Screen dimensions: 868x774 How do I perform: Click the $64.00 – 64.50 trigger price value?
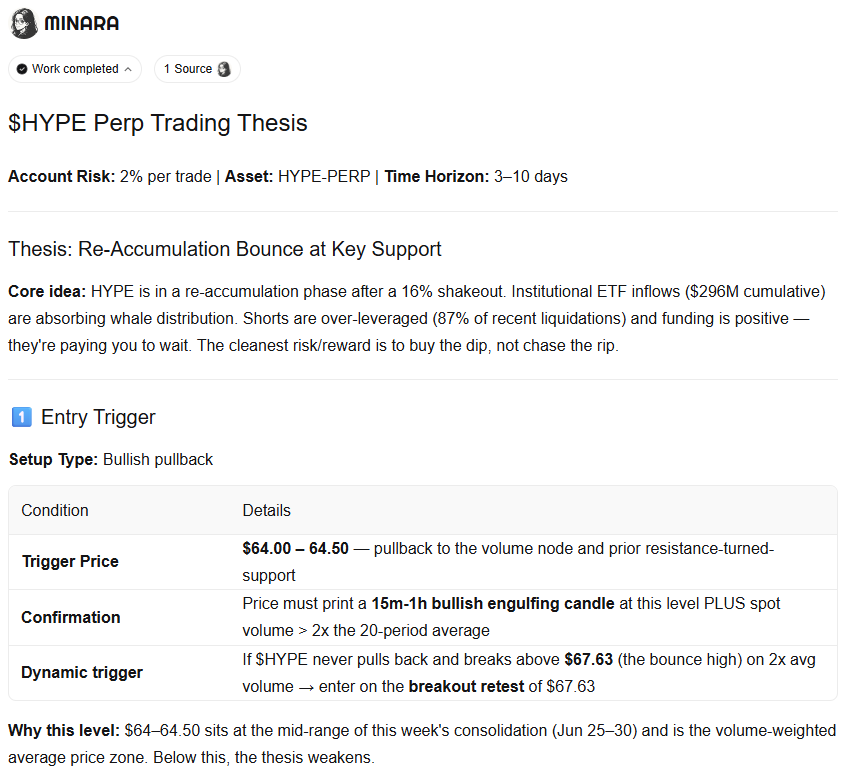click(296, 549)
